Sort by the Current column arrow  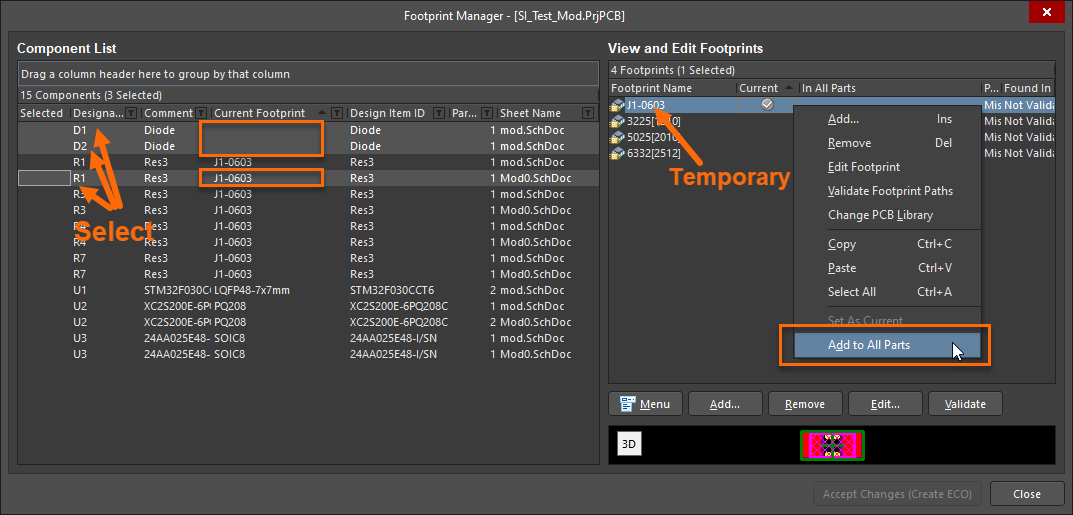pyautogui.click(x=788, y=88)
